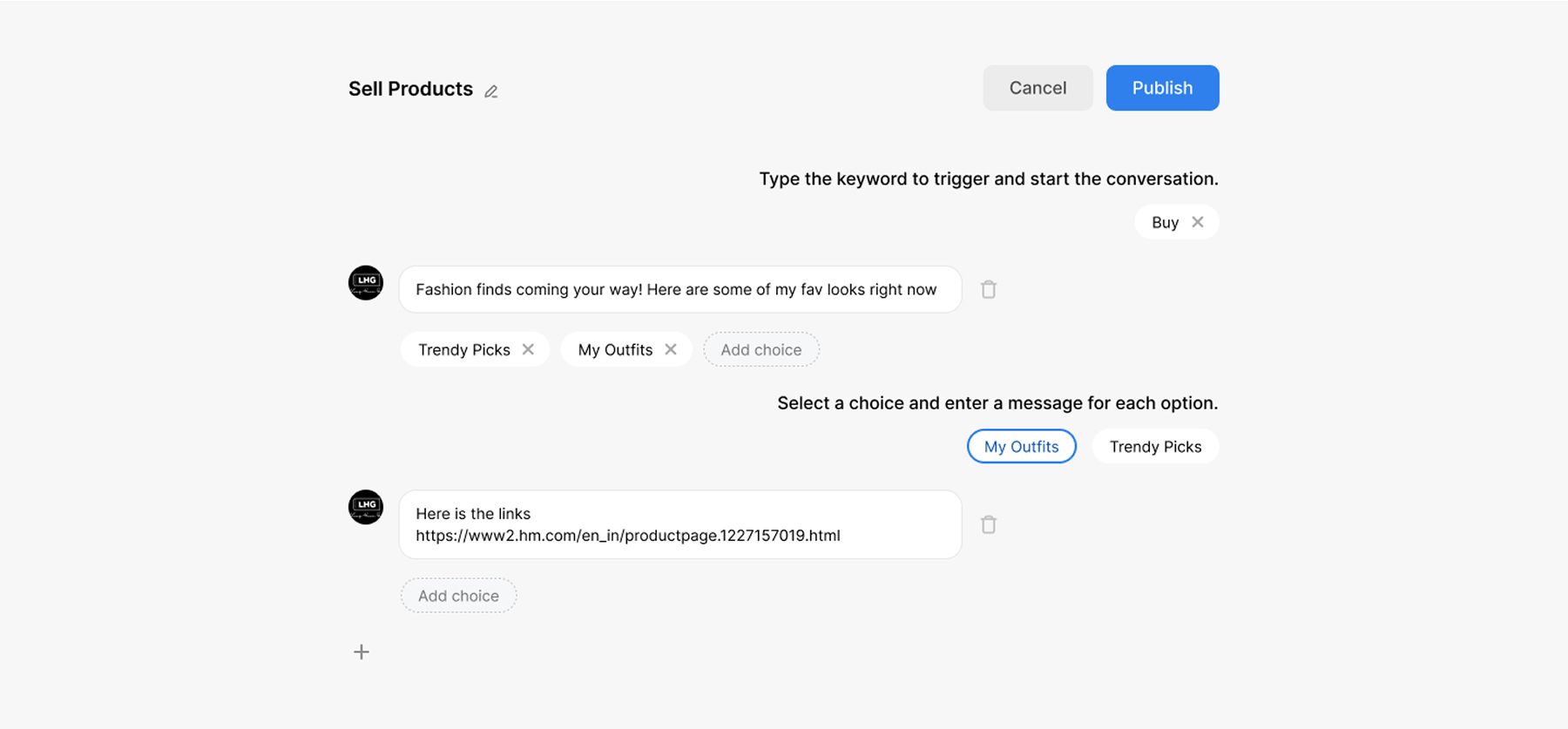Add choice below the product link message

pyautogui.click(x=458, y=596)
